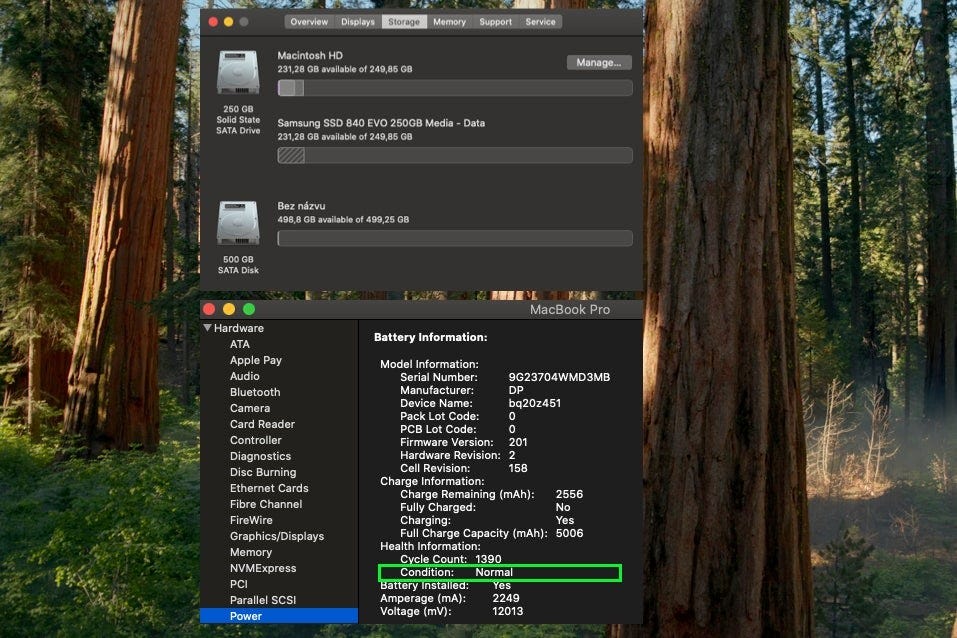Click the Bez názvu storage bar
Viewport: 957px width, 638px height.
[454, 238]
